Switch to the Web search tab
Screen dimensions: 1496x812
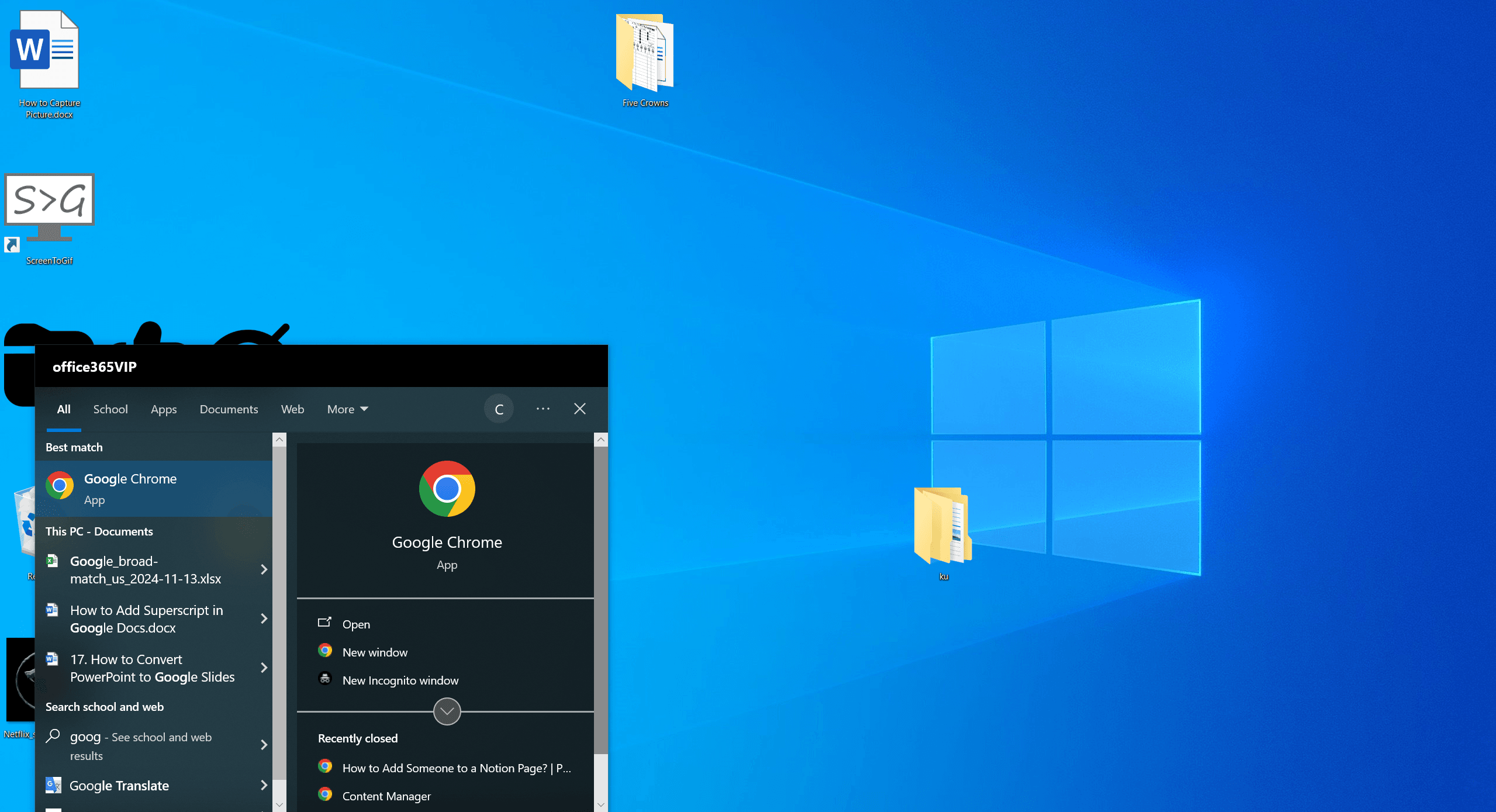coord(292,409)
